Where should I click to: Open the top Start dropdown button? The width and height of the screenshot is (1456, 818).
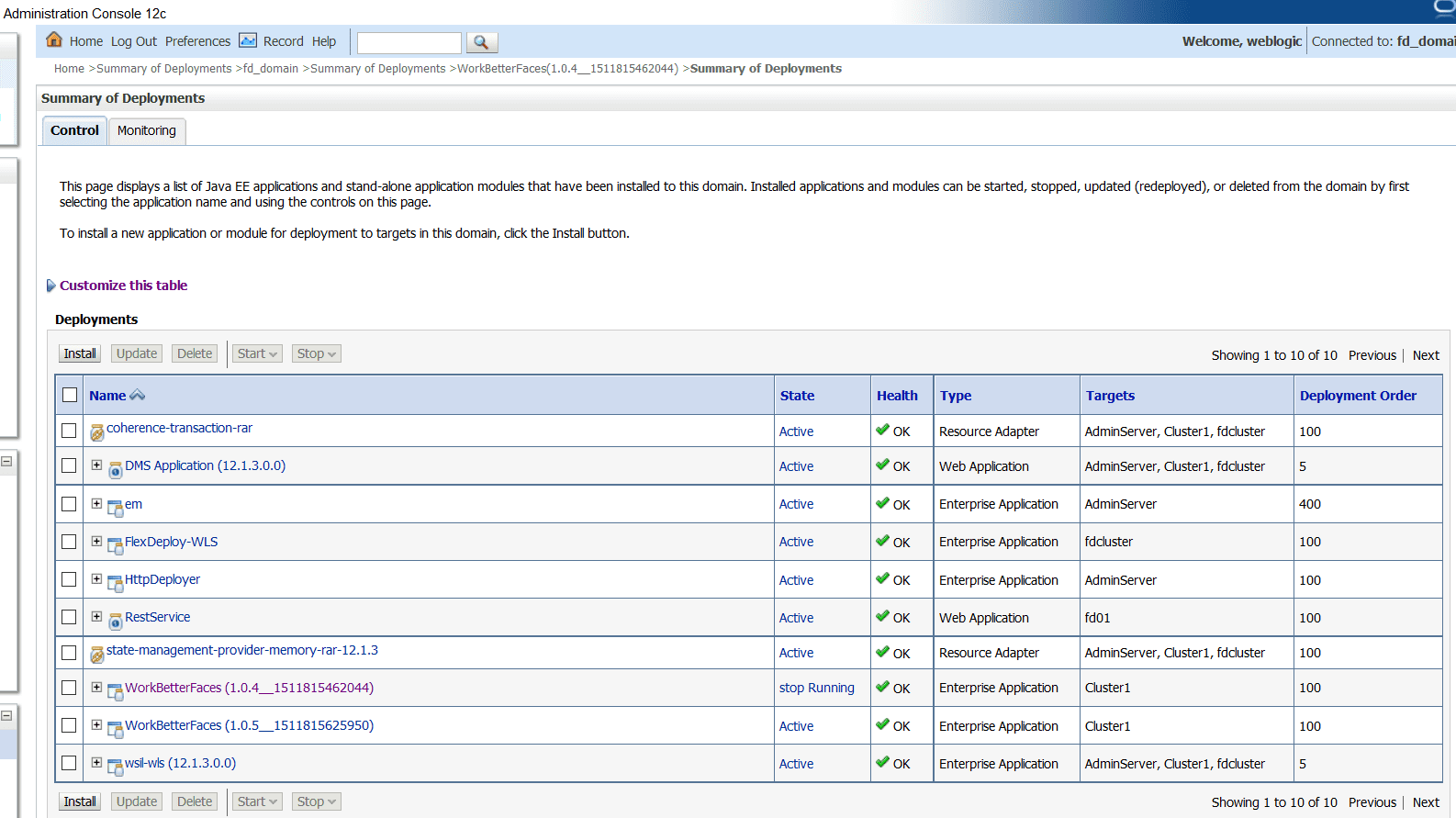pyautogui.click(x=257, y=353)
